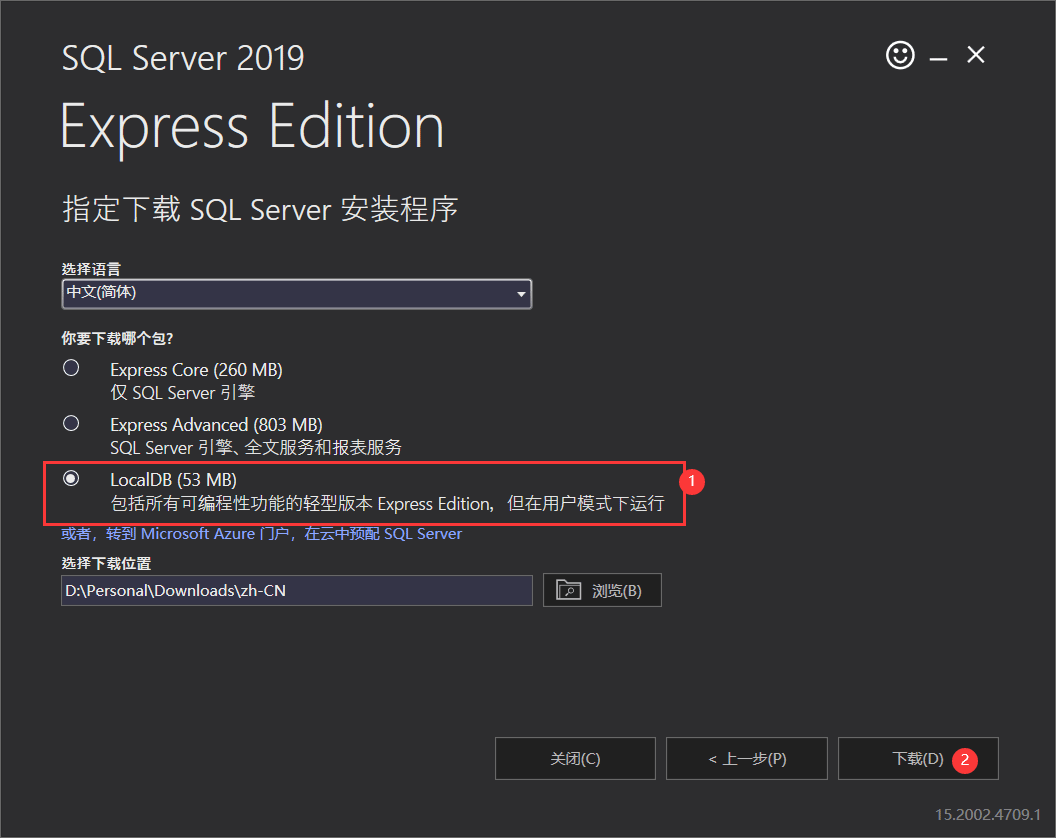The height and width of the screenshot is (838, 1056).
Task: Select the Express Core (260 MB) radio button
Action: tap(71, 368)
